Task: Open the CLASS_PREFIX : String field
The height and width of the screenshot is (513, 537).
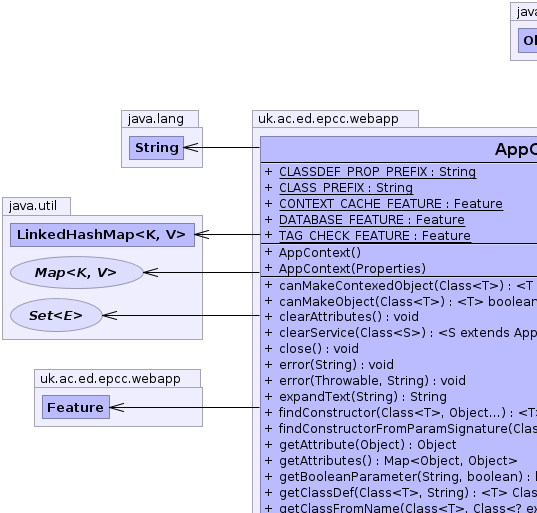Action: click(346, 188)
